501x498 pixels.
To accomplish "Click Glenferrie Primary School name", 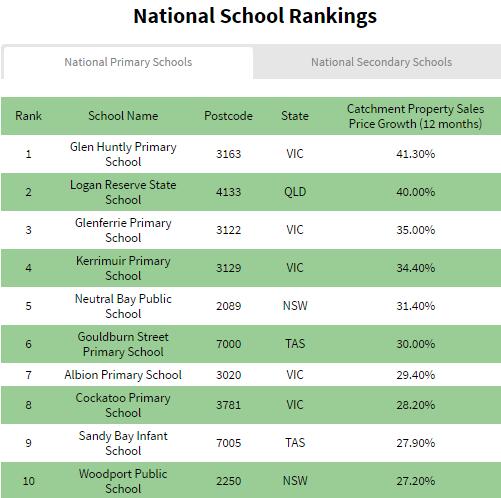I will [x=123, y=230].
